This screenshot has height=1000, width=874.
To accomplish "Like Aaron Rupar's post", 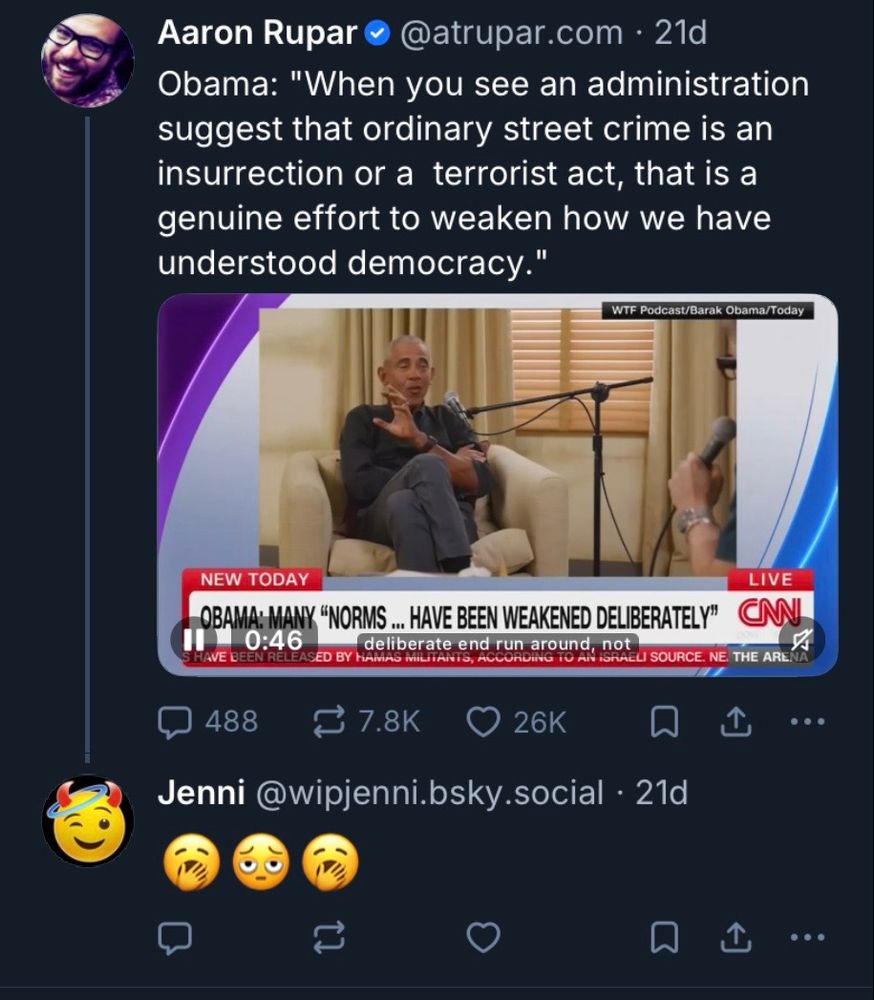I will [x=484, y=721].
